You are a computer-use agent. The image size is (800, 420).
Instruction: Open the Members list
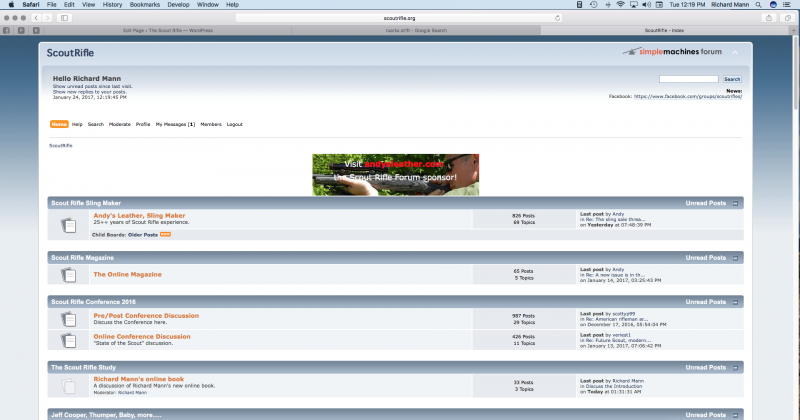pos(211,125)
